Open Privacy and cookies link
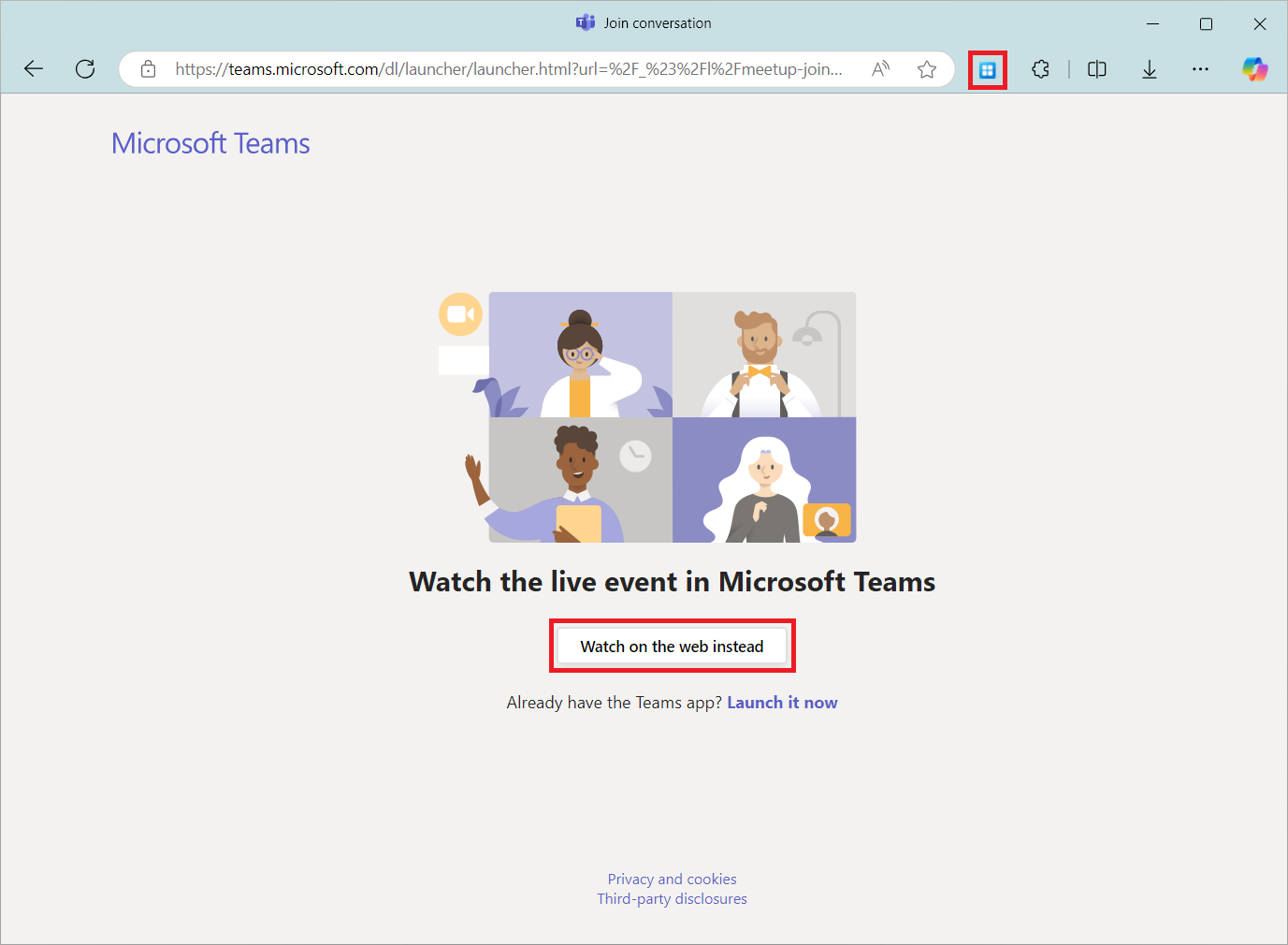This screenshot has height=945, width=1288. (673, 880)
